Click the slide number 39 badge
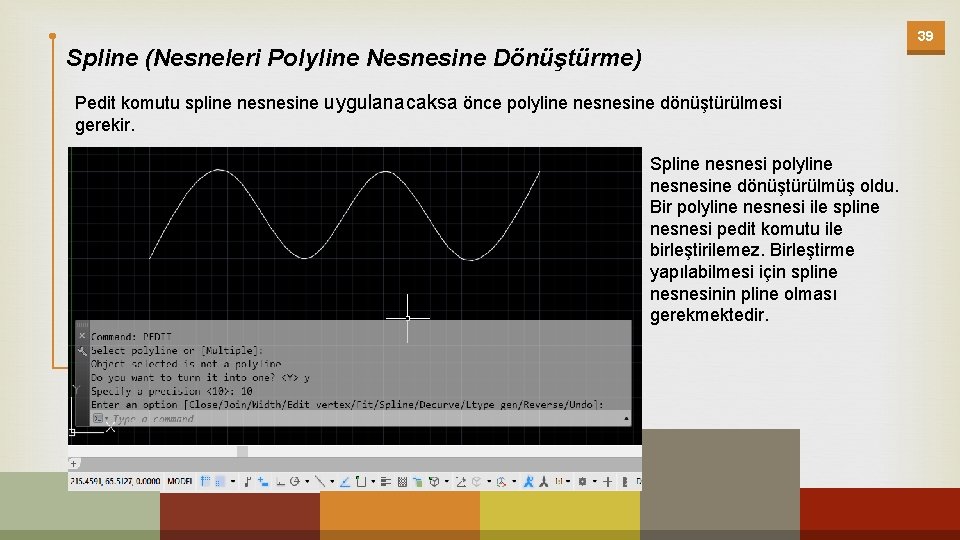Viewport: 960px width, 540px height. tap(925, 37)
